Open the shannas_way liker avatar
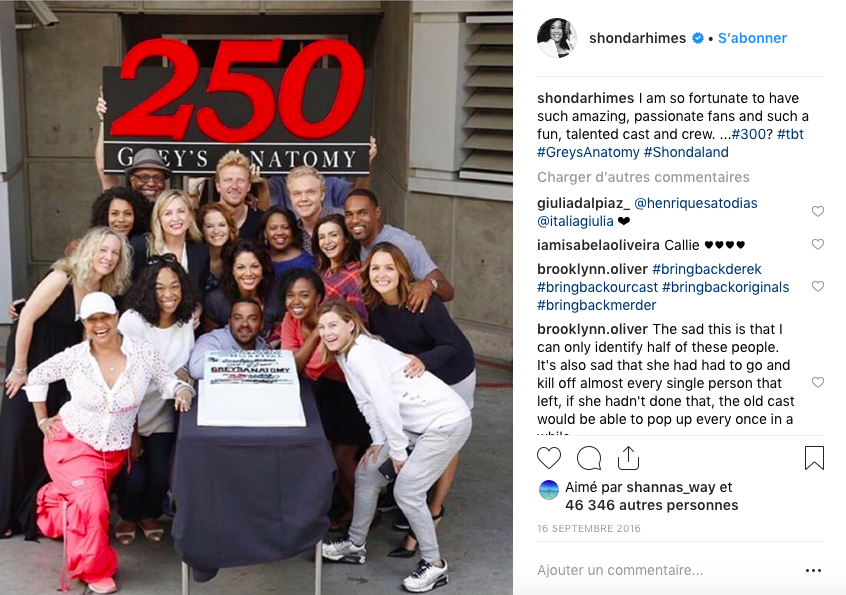This screenshot has height=595, width=846. click(549, 490)
